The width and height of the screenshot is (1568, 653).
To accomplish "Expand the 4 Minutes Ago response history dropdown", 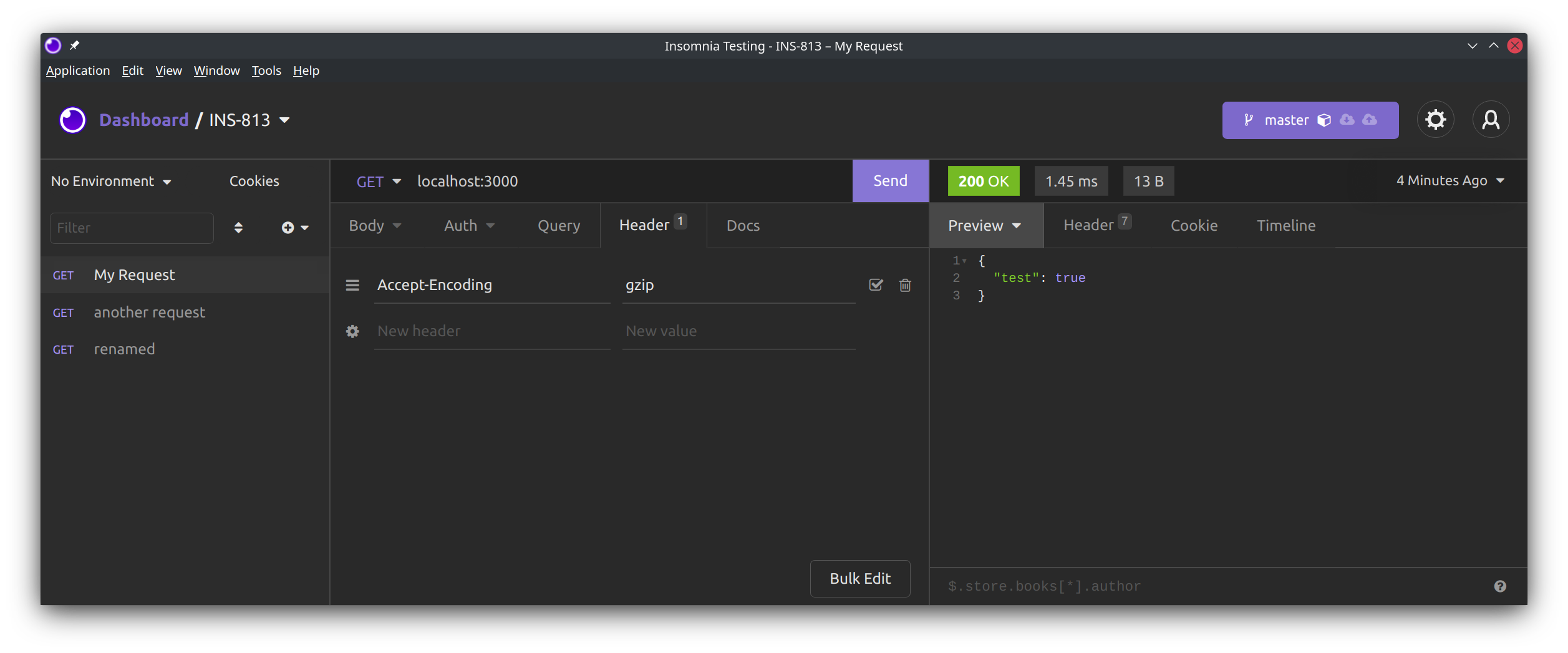I will pyautogui.click(x=1449, y=180).
